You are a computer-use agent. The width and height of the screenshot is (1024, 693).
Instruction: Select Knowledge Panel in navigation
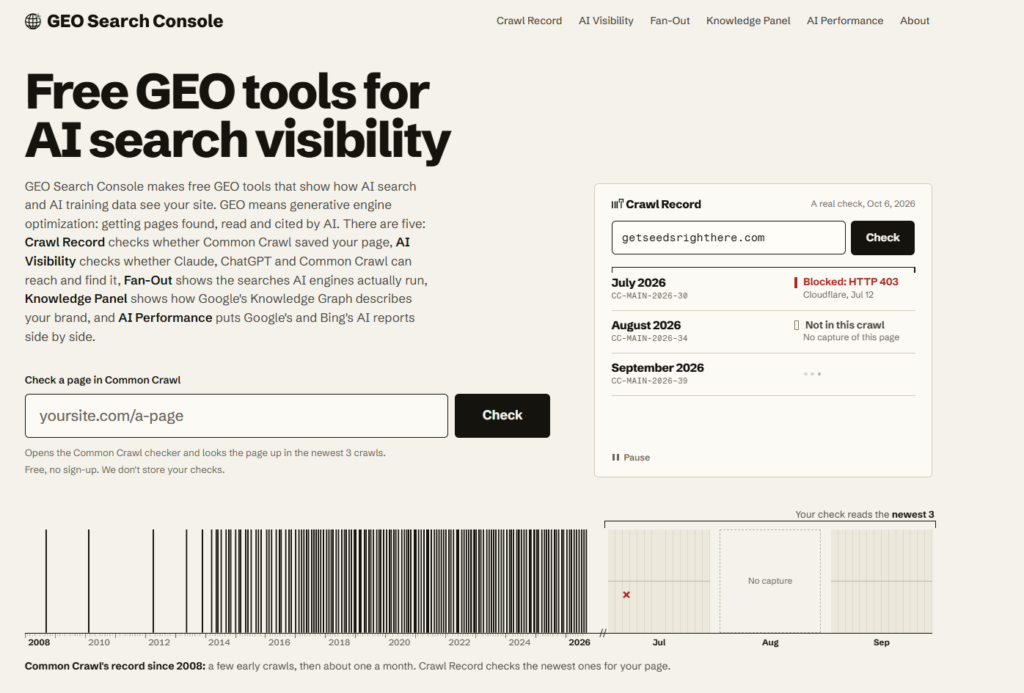pyautogui.click(x=748, y=21)
